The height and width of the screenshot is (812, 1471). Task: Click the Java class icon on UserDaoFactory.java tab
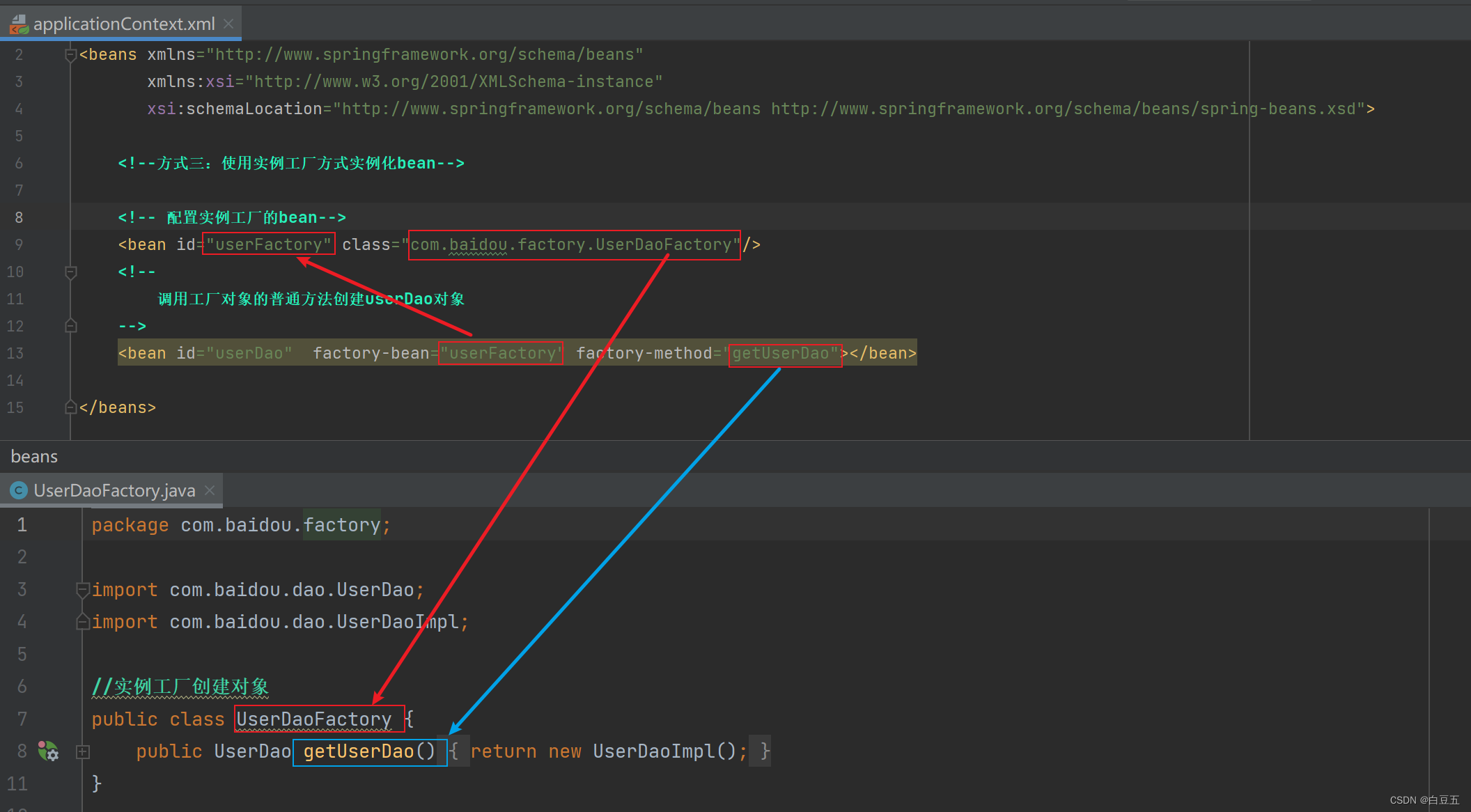pos(19,490)
